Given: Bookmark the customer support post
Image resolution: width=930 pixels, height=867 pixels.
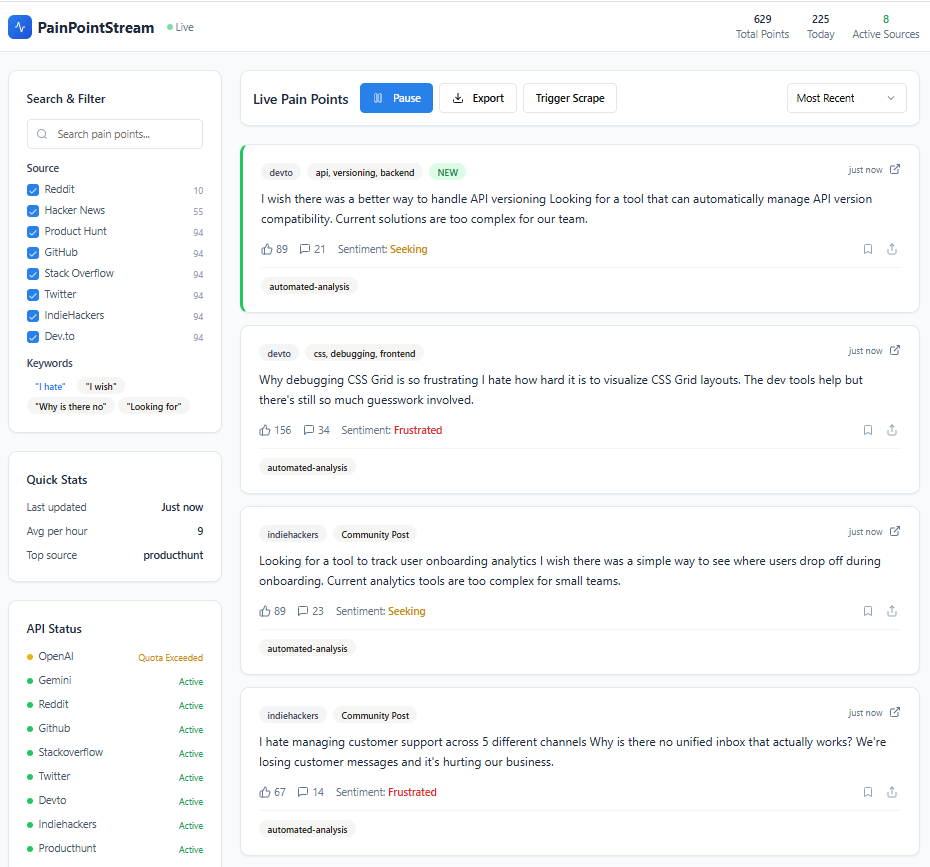Looking at the screenshot, I should (x=868, y=792).
